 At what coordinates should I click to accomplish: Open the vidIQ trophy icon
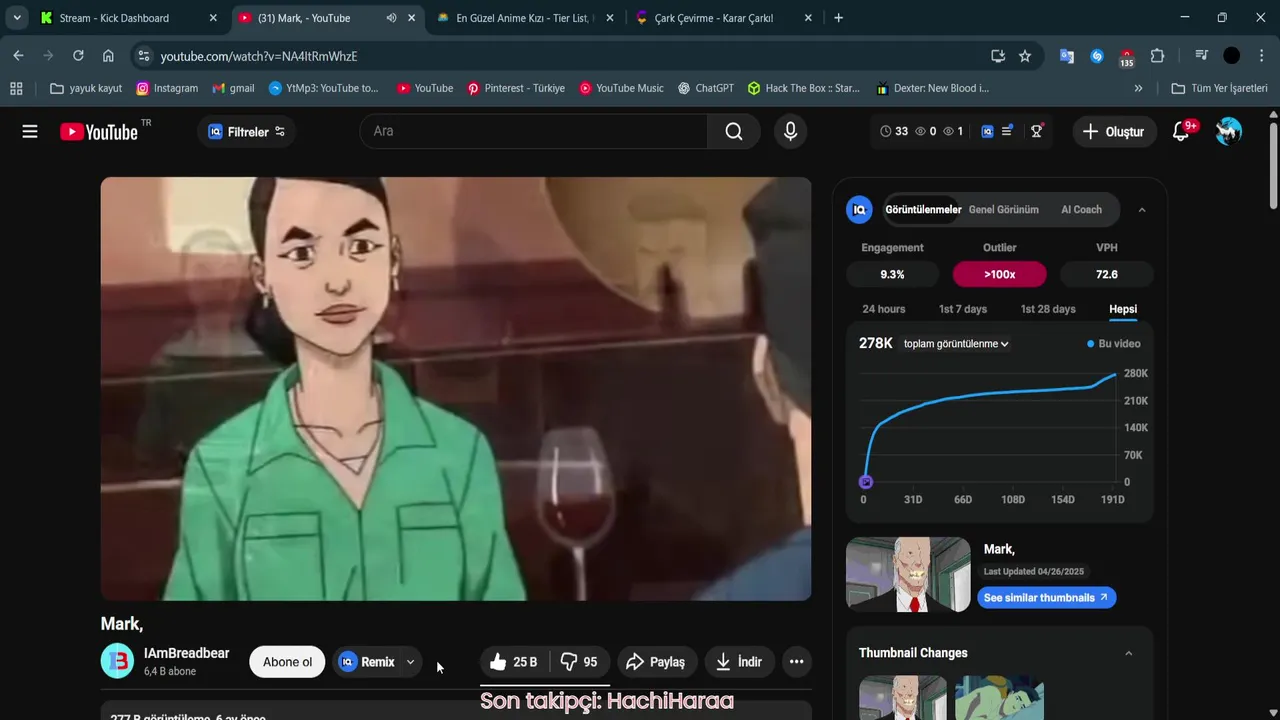pos(1036,131)
